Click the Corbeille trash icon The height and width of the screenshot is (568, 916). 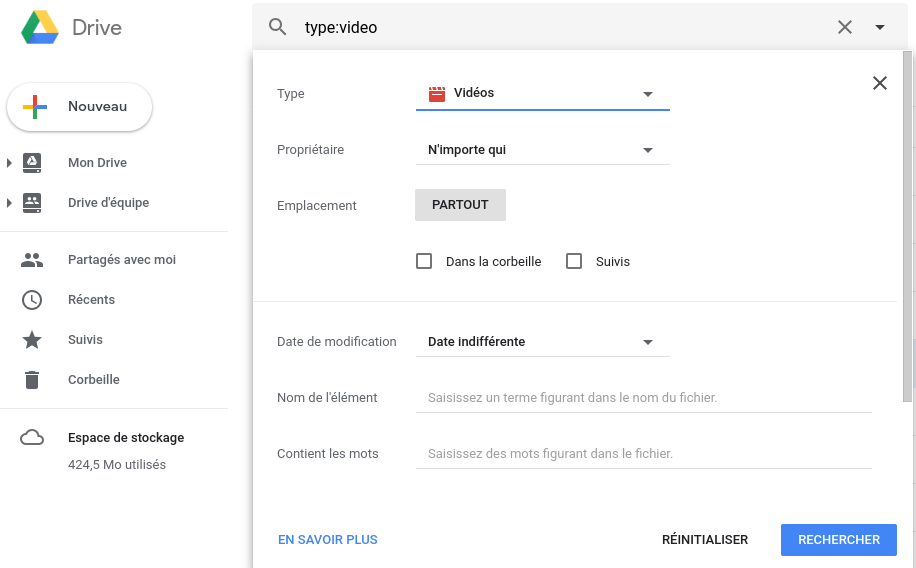pyautogui.click(x=32, y=380)
